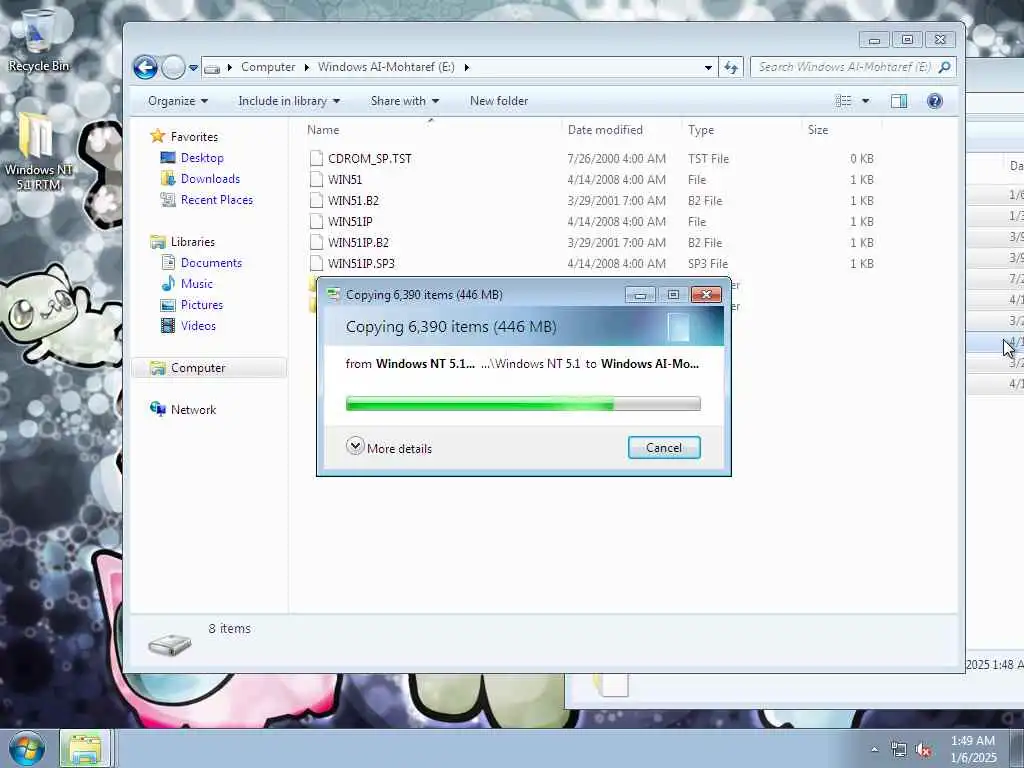This screenshot has width=1024, height=768.
Task: Click file icon of CDROM_SP.TST
Action: [x=316, y=159]
